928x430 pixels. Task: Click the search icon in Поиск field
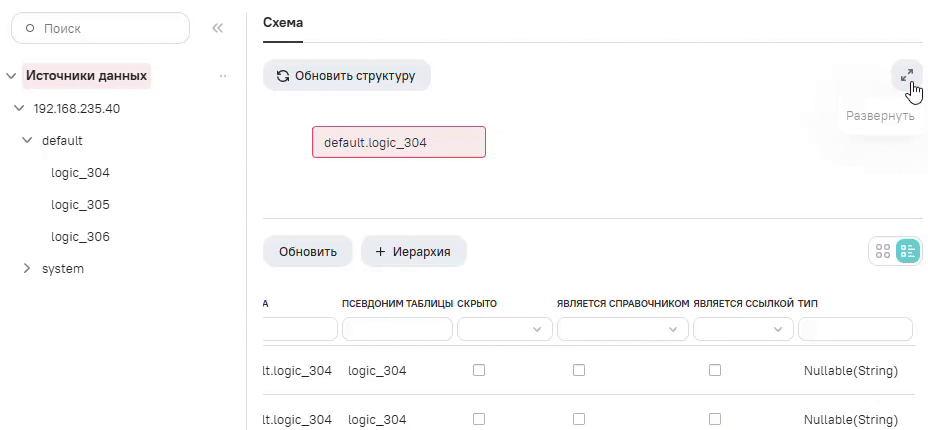29,29
